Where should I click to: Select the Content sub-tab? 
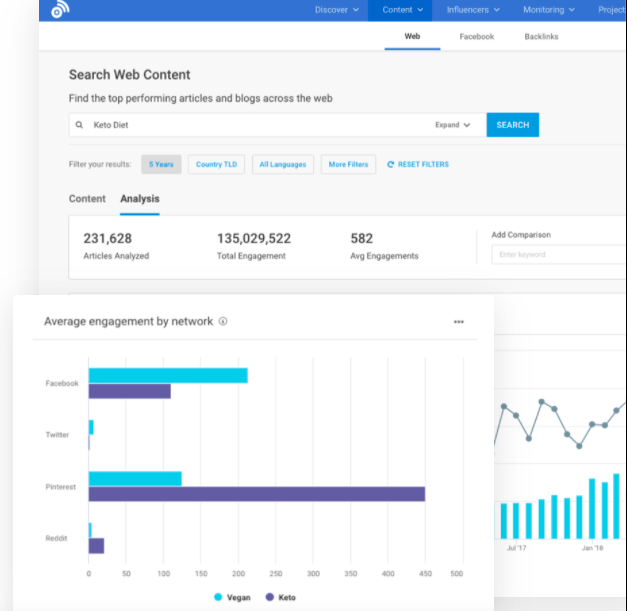pyautogui.click(x=87, y=199)
